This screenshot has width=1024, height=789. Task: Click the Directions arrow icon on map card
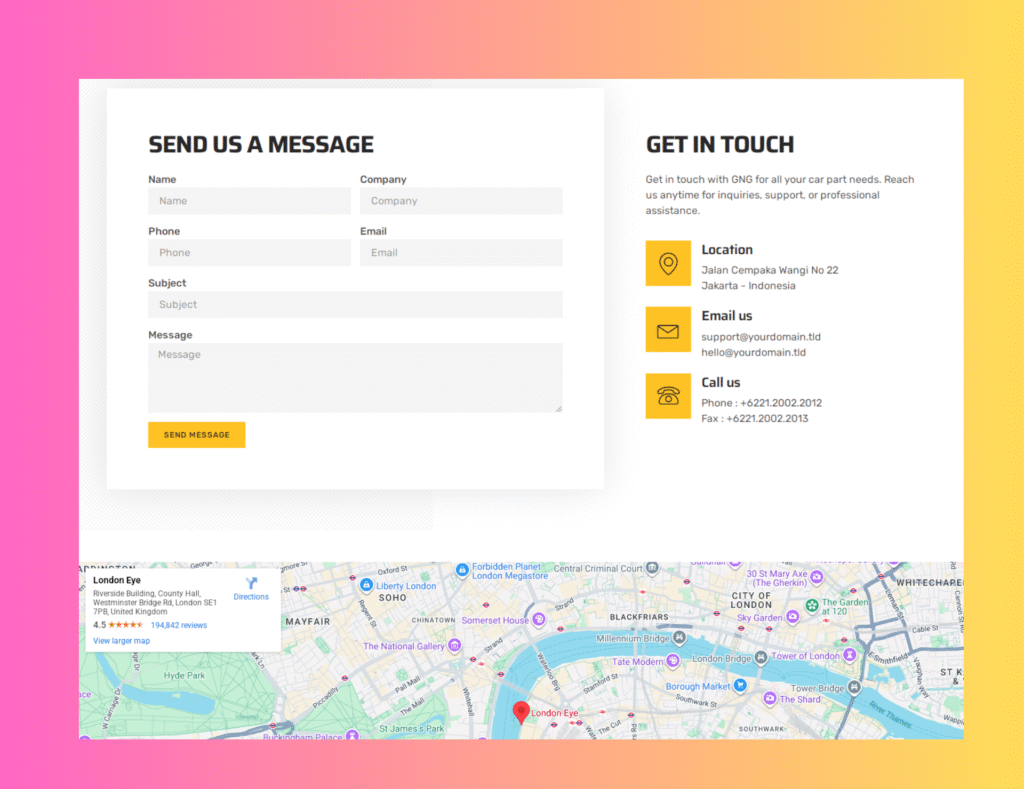click(251, 583)
